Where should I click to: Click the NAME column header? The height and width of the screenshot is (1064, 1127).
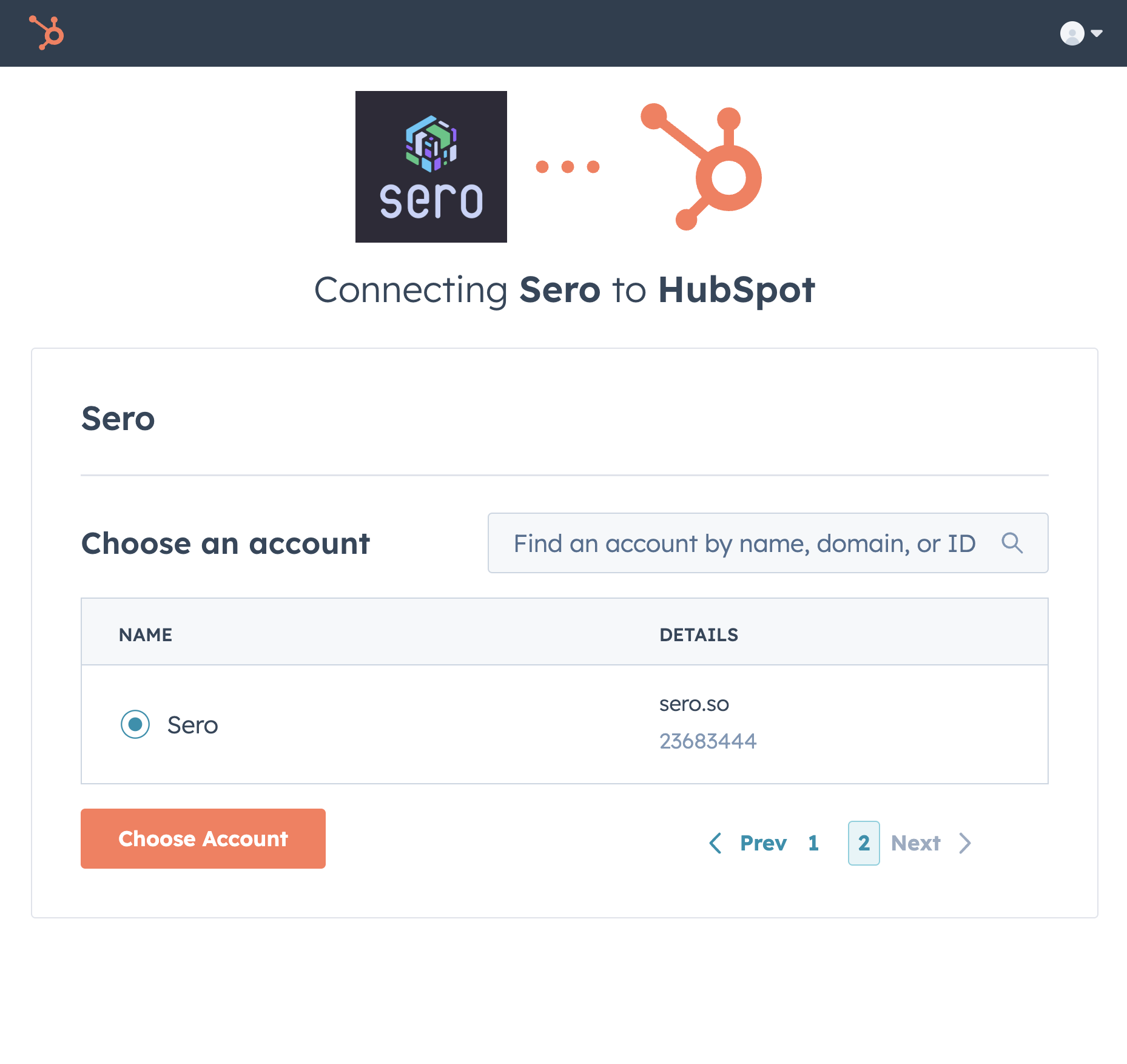point(146,635)
